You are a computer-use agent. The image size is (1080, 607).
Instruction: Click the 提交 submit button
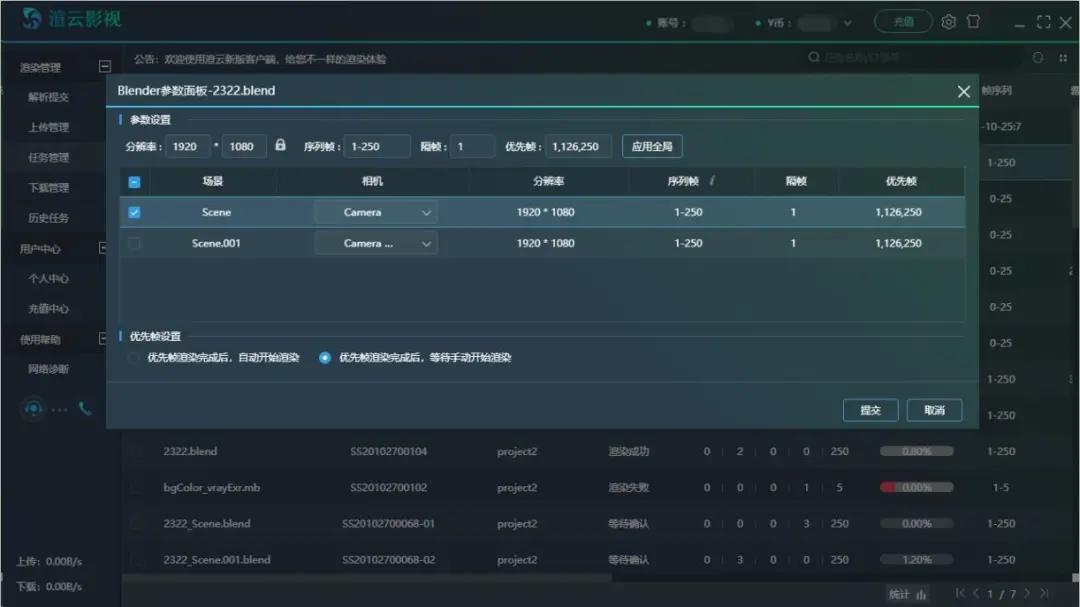[870, 410]
